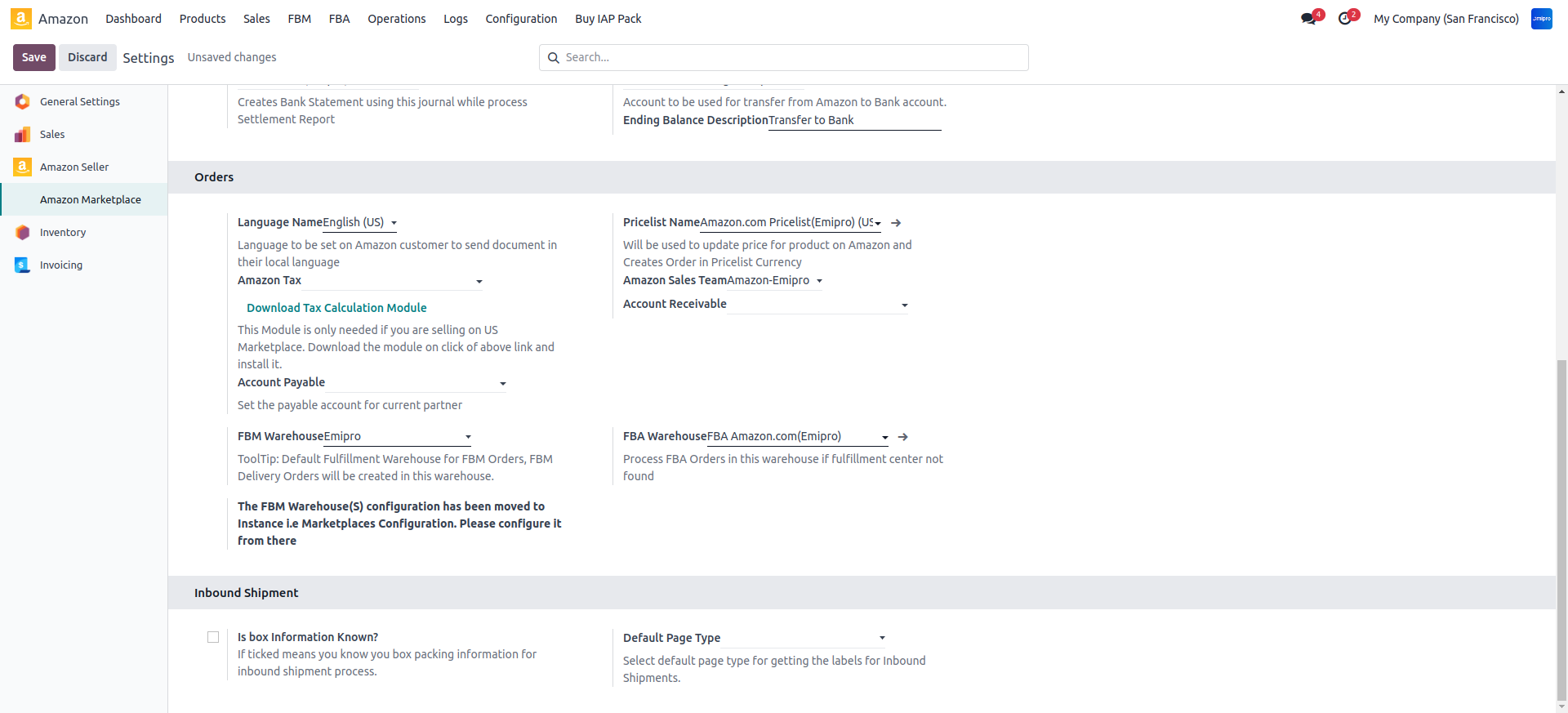The image size is (1568, 713).
Task: Open the Amazon Tax dropdown
Action: point(479,282)
